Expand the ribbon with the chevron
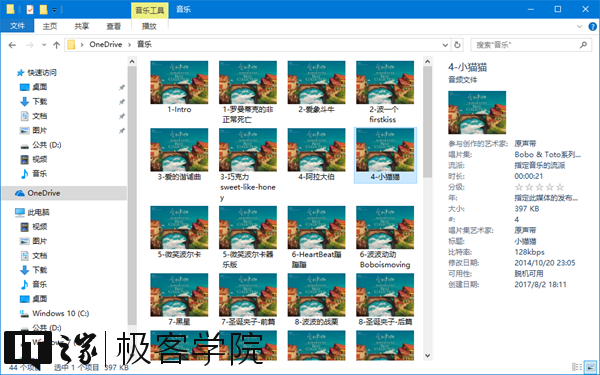 point(579,26)
